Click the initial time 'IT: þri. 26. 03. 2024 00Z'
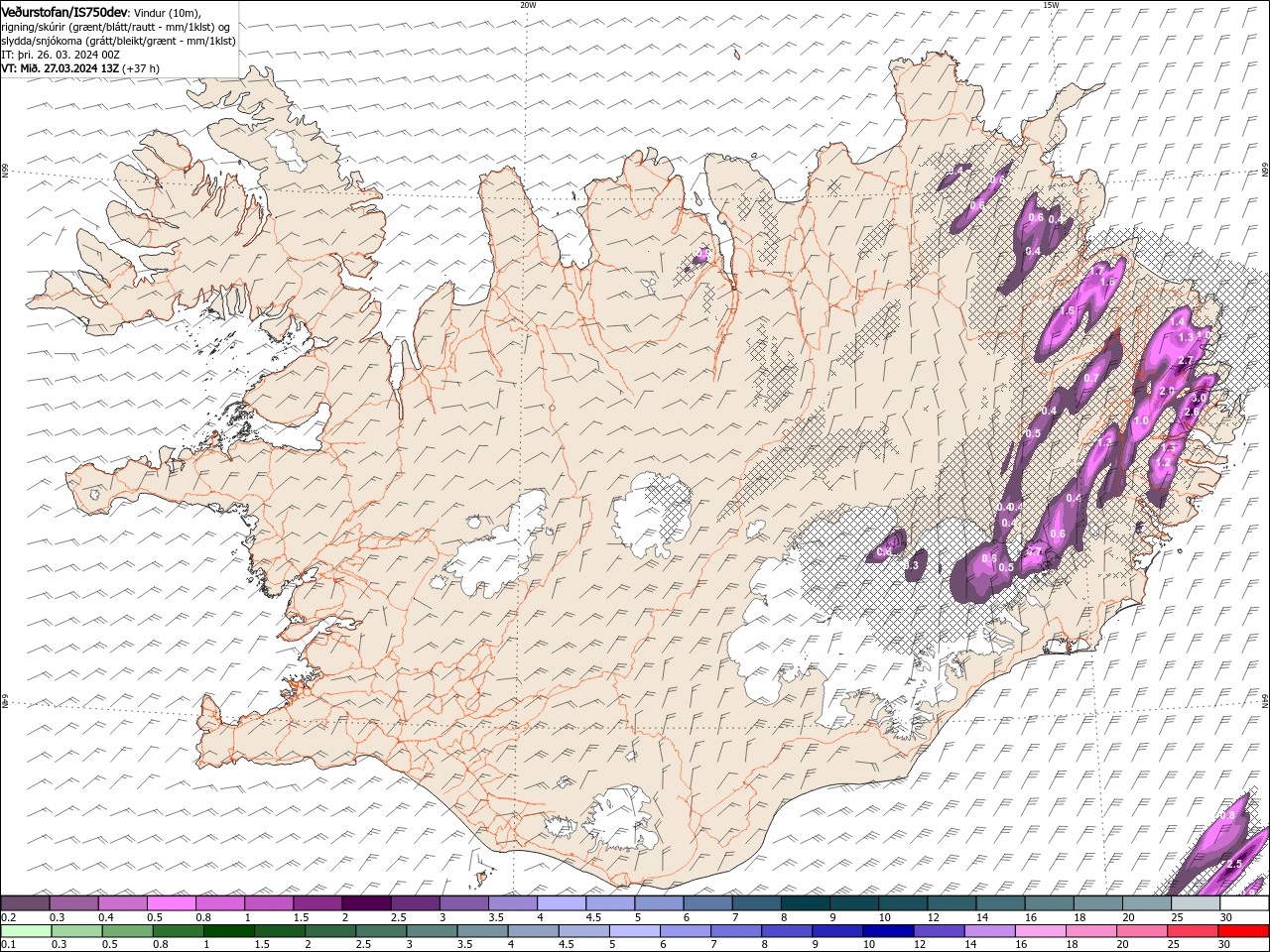 (61, 55)
